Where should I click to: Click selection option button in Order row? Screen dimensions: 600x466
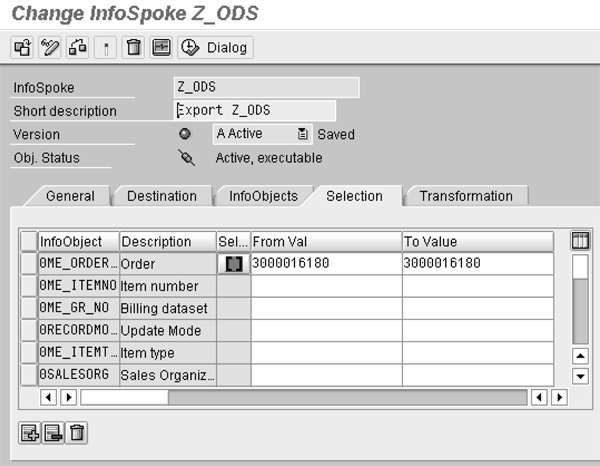click(x=233, y=264)
